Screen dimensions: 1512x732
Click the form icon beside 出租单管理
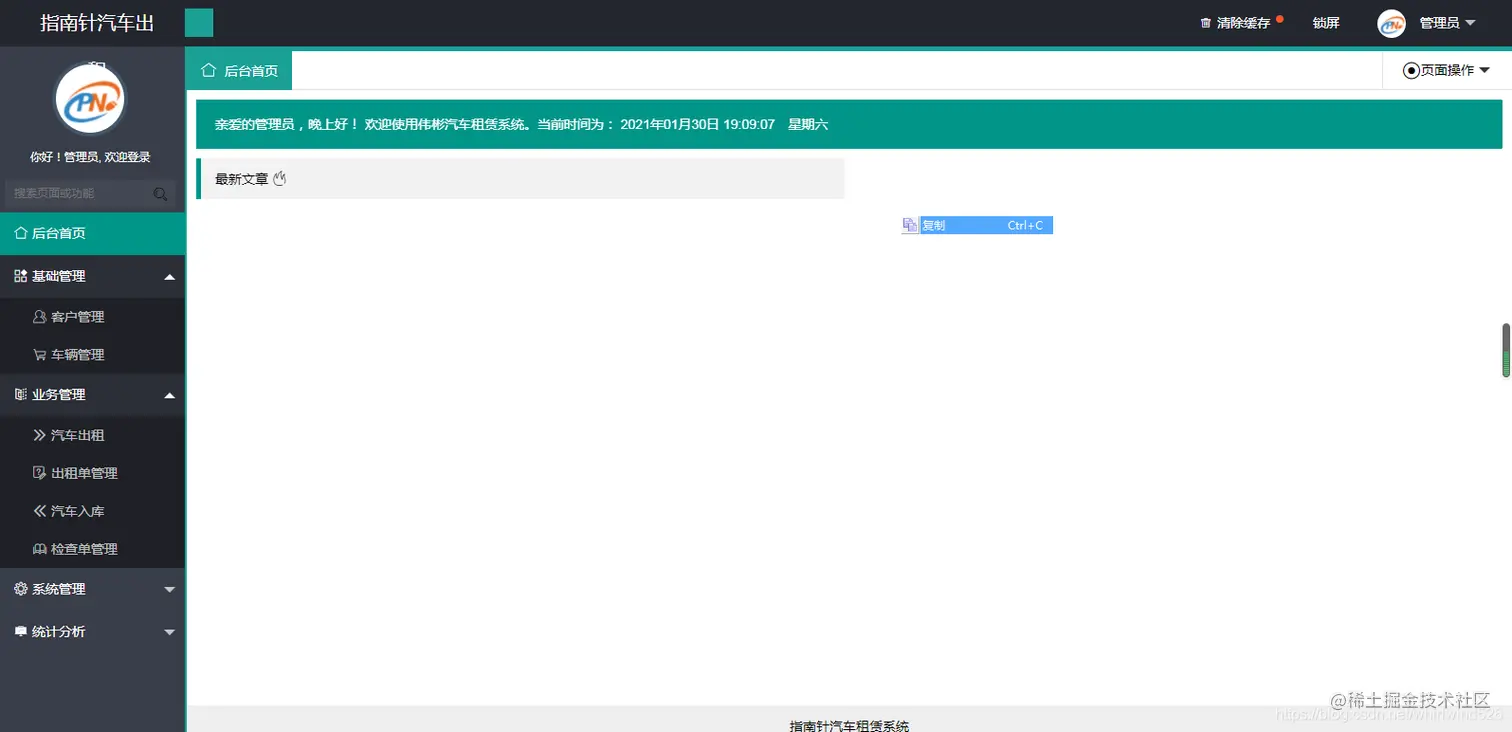40,473
